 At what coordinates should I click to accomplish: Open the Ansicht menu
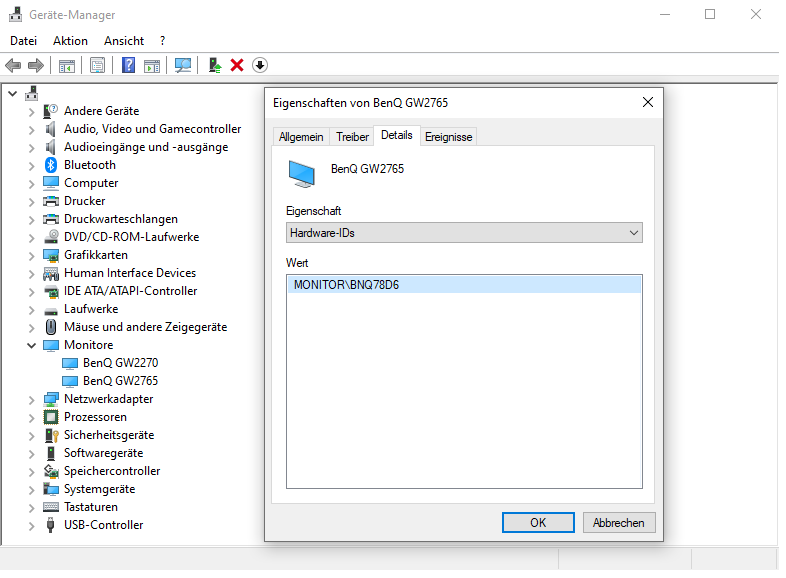pyautogui.click(x=124, y=41)
